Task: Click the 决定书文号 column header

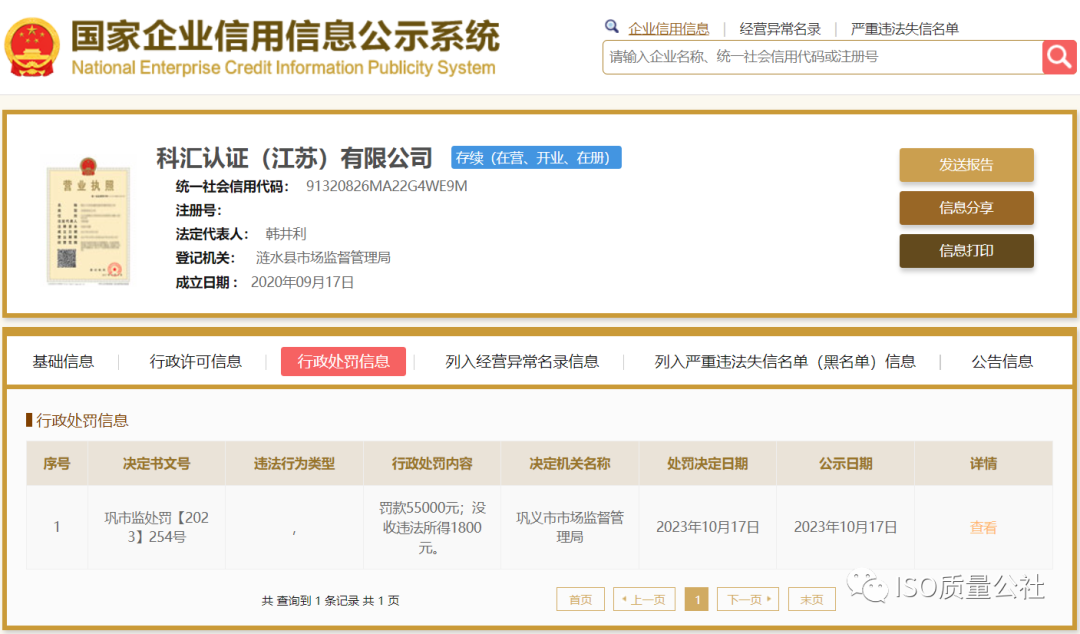Action: click(x=156, y=464)
